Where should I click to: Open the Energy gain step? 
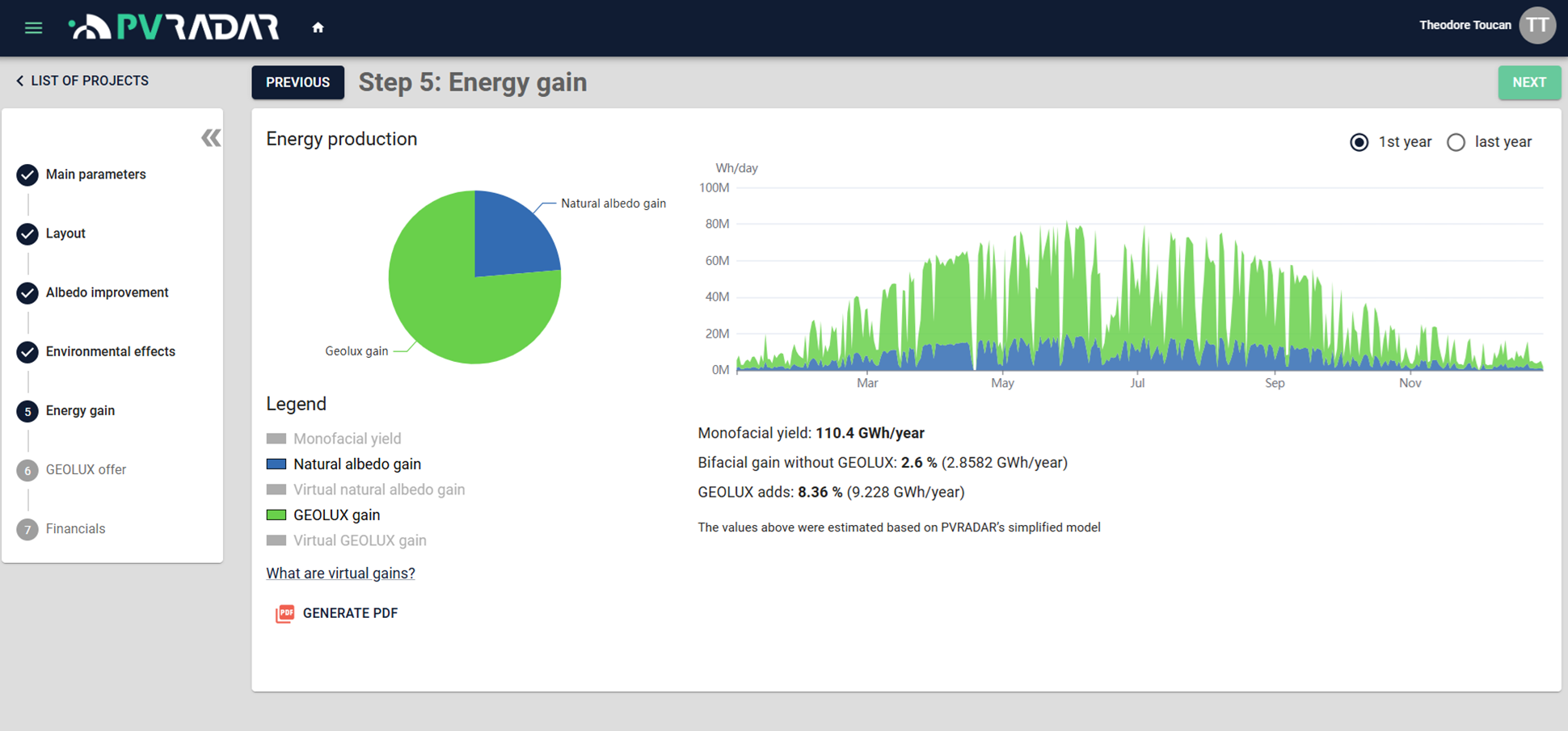pos(80,410)
